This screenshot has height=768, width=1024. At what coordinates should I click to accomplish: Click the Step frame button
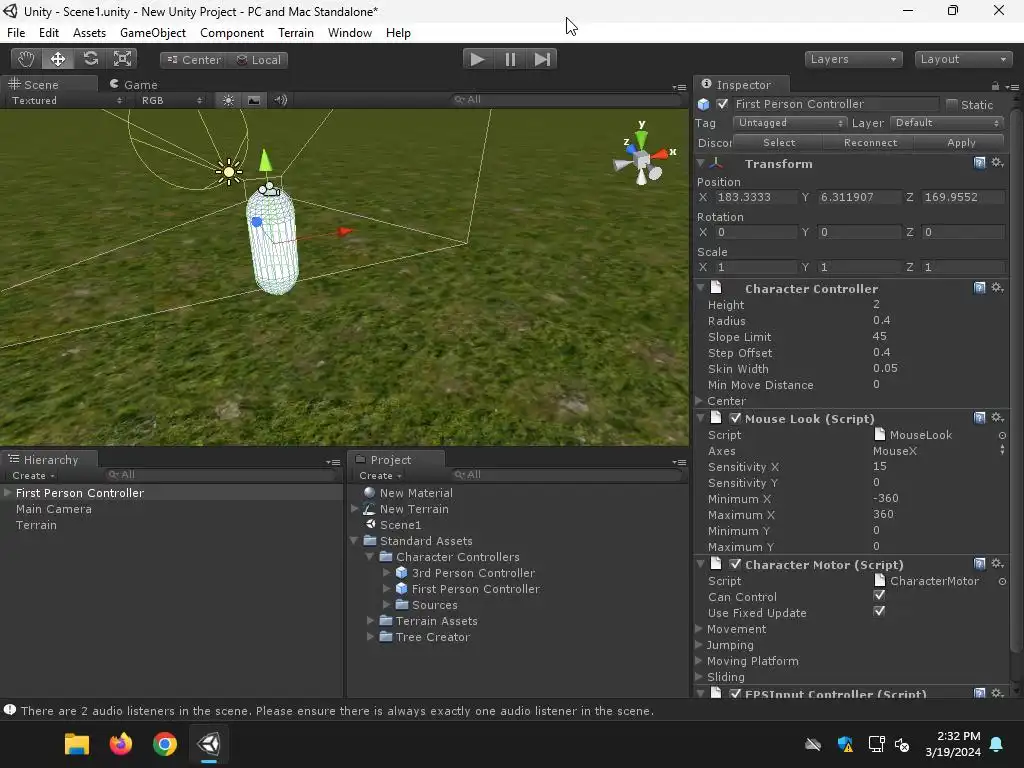(x=541, y=59)
